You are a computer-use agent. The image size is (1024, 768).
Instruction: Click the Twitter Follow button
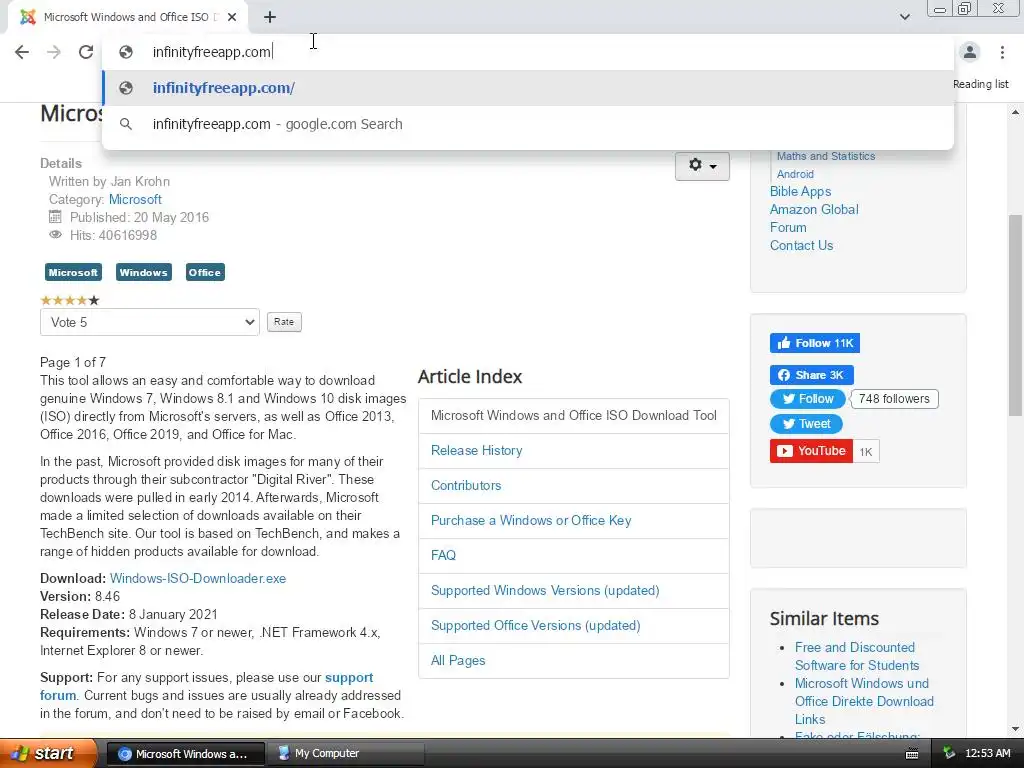click(x=808, y=399)
